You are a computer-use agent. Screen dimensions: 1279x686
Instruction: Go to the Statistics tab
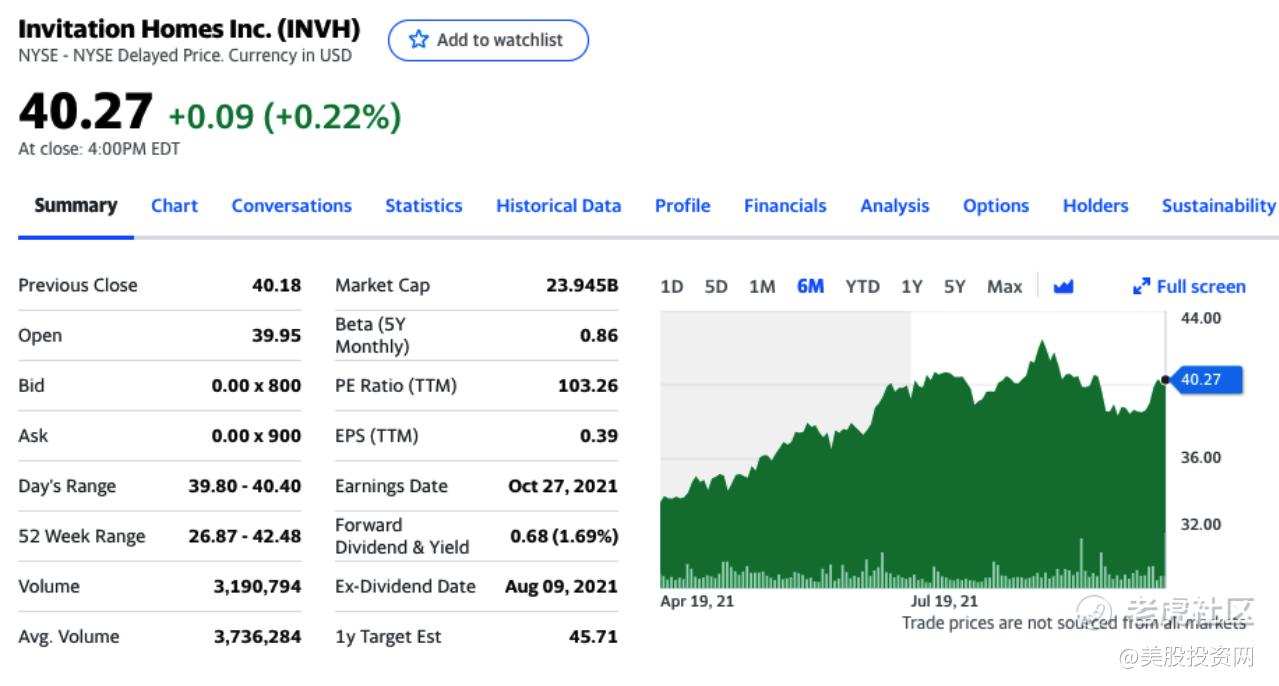click(x=424, y=206)
